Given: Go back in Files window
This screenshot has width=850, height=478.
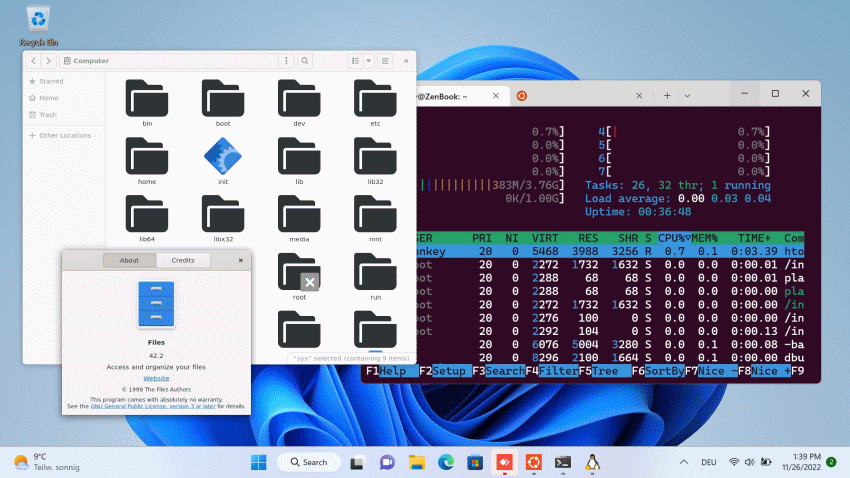Looking at the screenshot, I should tap(34, 61).
